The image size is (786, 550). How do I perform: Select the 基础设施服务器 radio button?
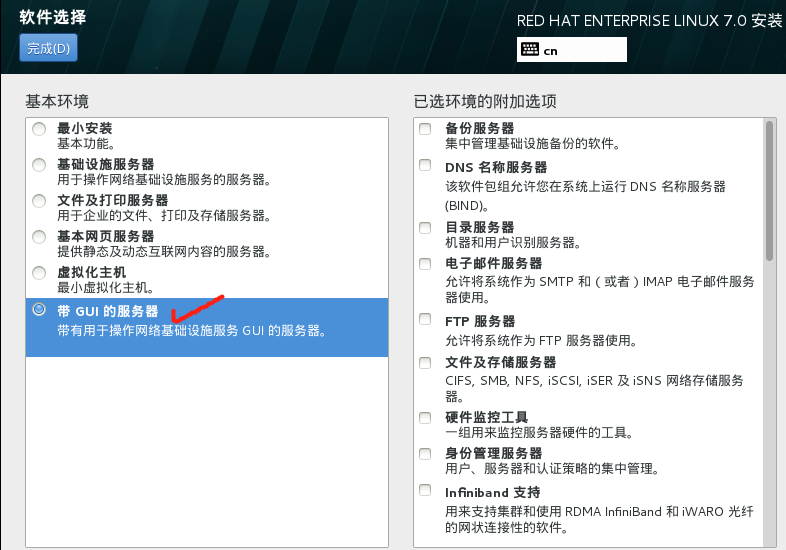click(x=39, y=165)
